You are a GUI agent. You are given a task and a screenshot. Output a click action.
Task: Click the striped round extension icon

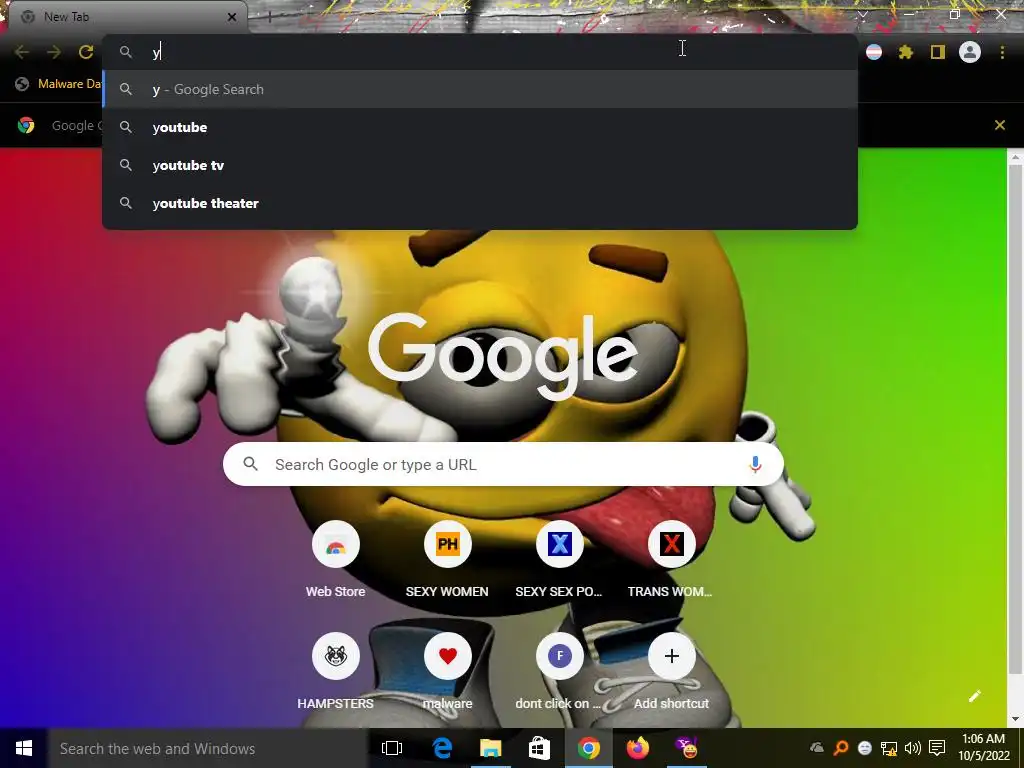(874, 52)
